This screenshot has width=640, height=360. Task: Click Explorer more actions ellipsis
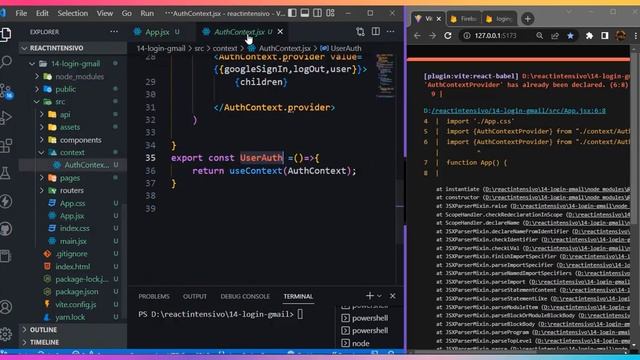[x=114, y=31]
